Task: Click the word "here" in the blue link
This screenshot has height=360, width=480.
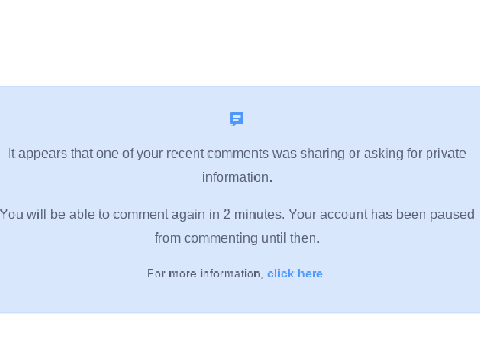Action: 310,273
